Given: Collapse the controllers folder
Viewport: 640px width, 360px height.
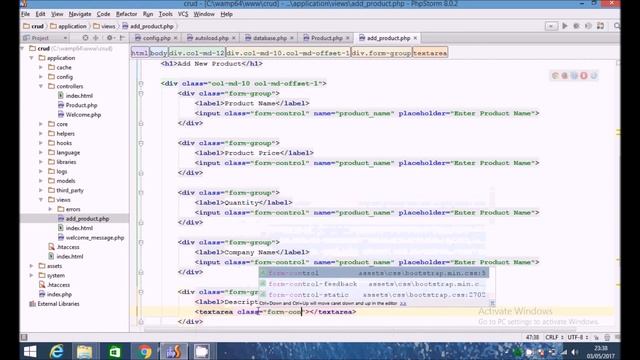Looking at the screenshot, I should pyautogui.click(x=41, y=86).
